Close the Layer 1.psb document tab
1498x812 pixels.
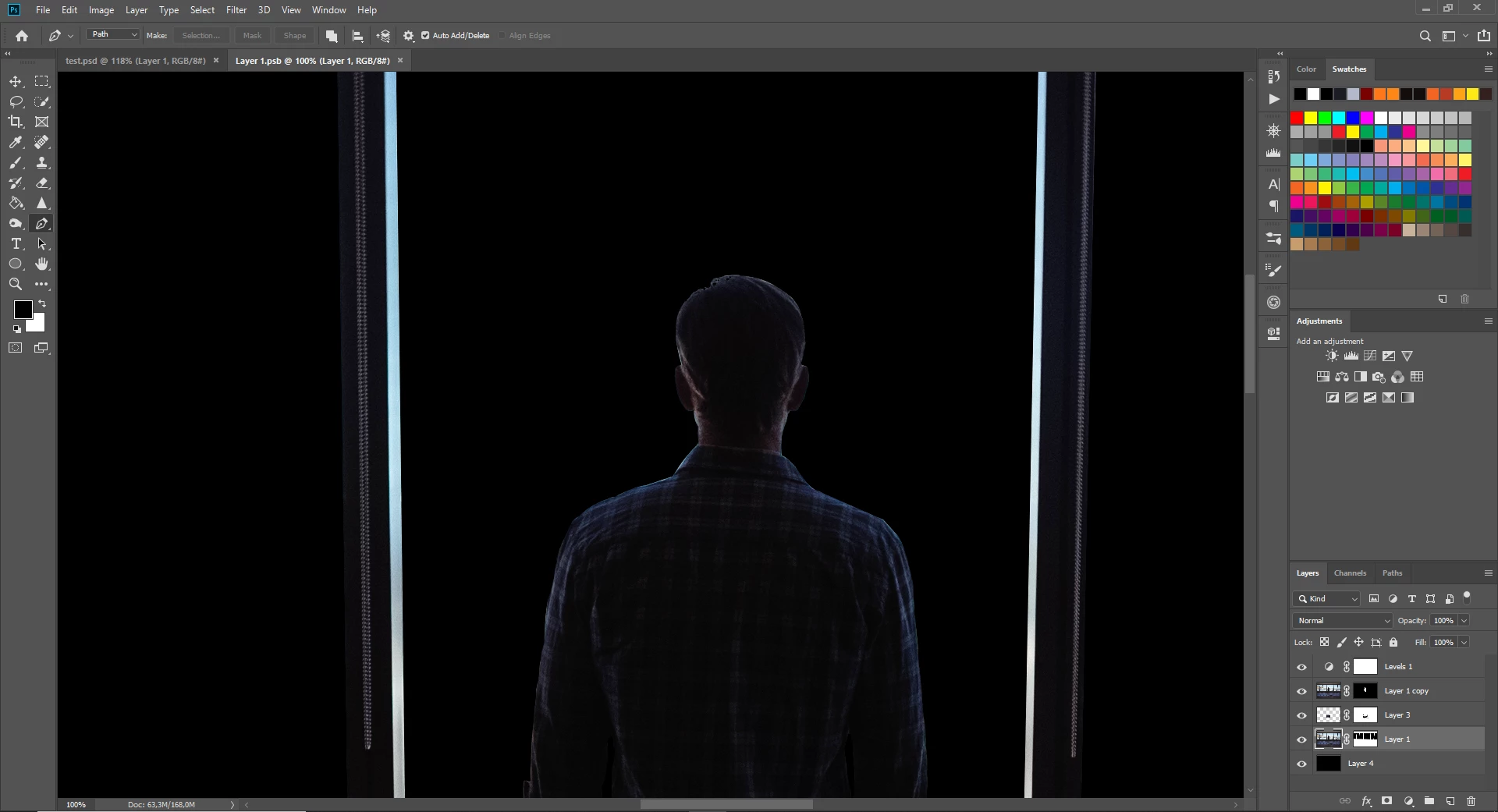[400, 61]
